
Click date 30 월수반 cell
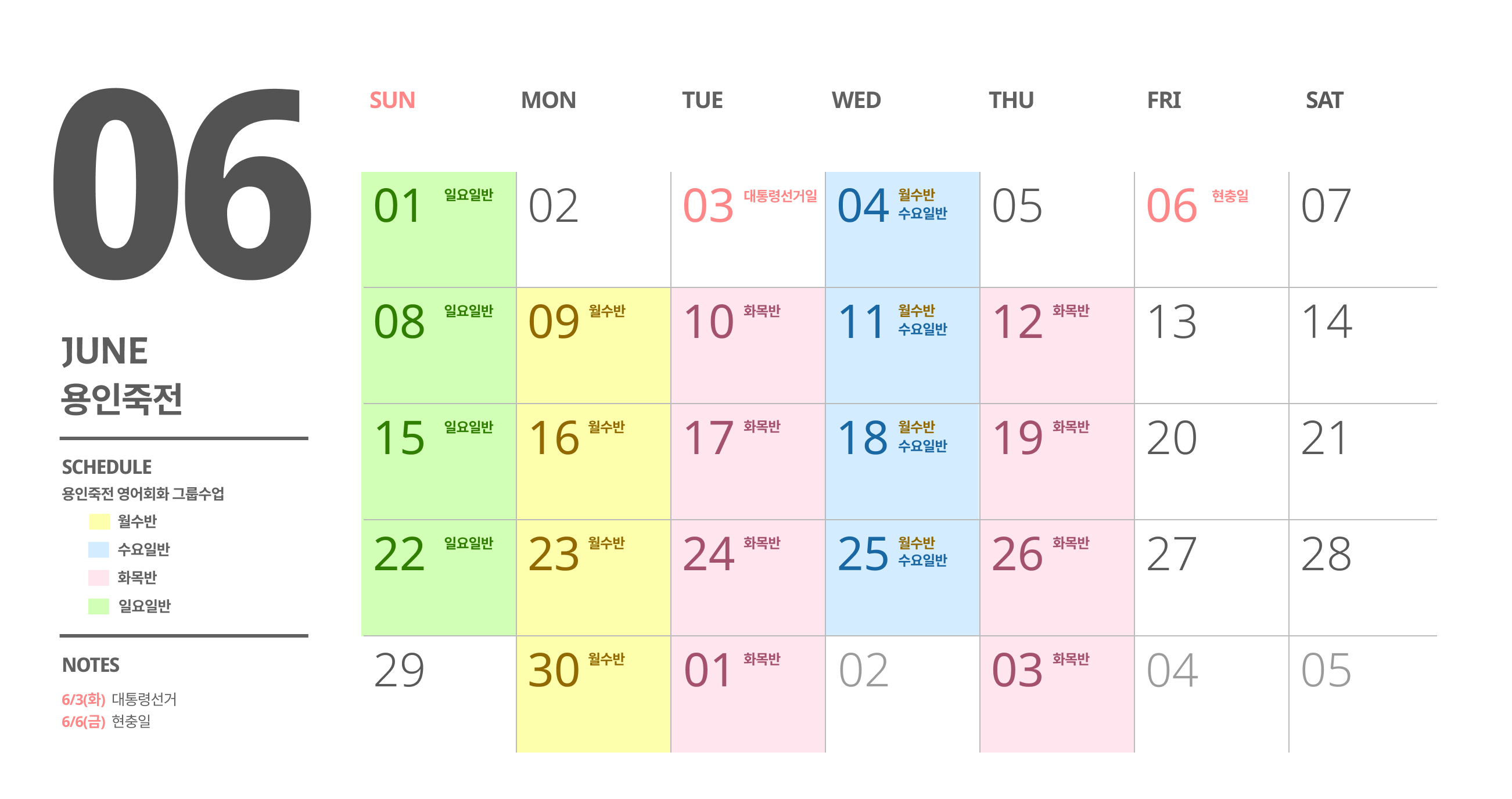tap(594, 694)
